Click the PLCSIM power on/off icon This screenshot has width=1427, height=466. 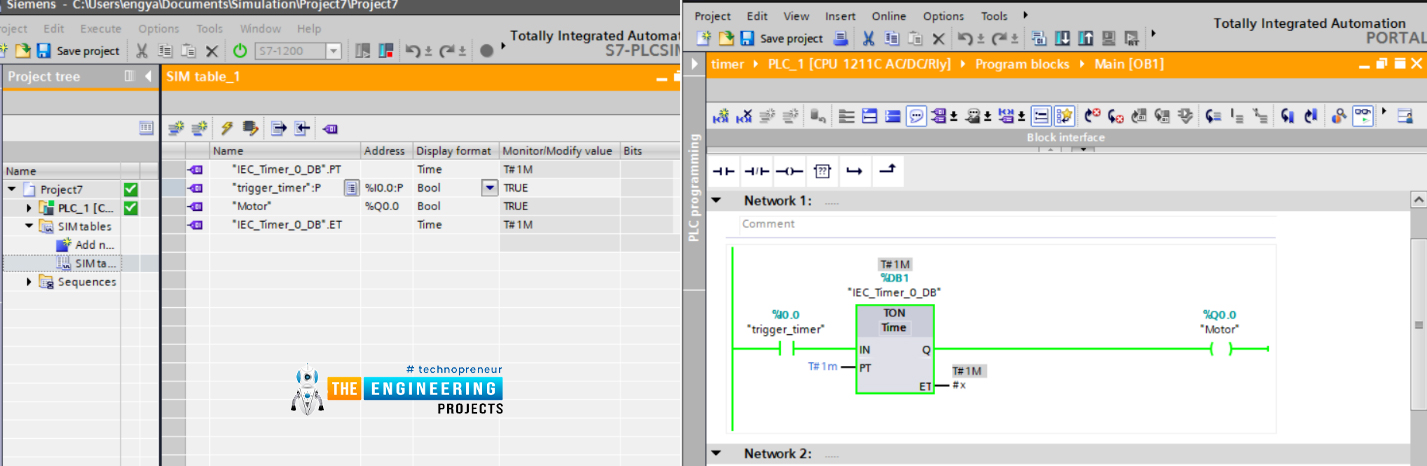click(240, 51)
